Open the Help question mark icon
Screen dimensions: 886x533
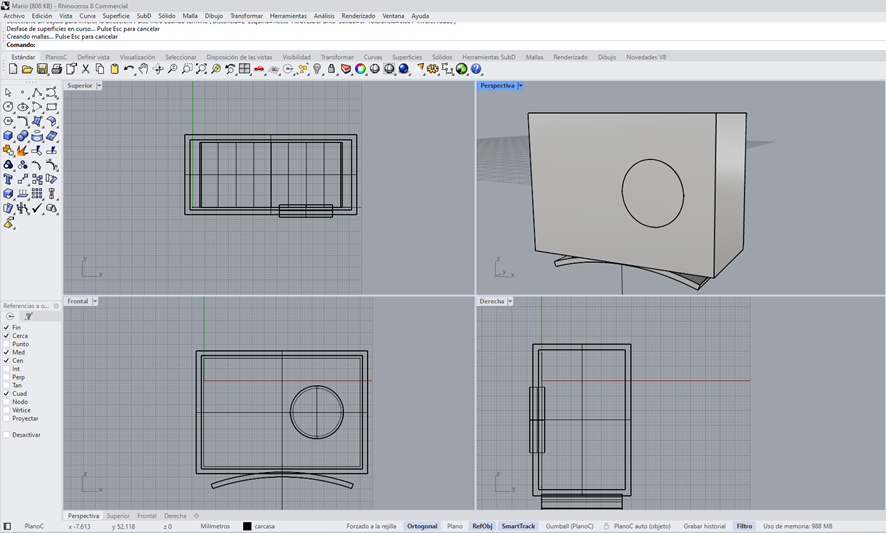(x=476, y=70)
